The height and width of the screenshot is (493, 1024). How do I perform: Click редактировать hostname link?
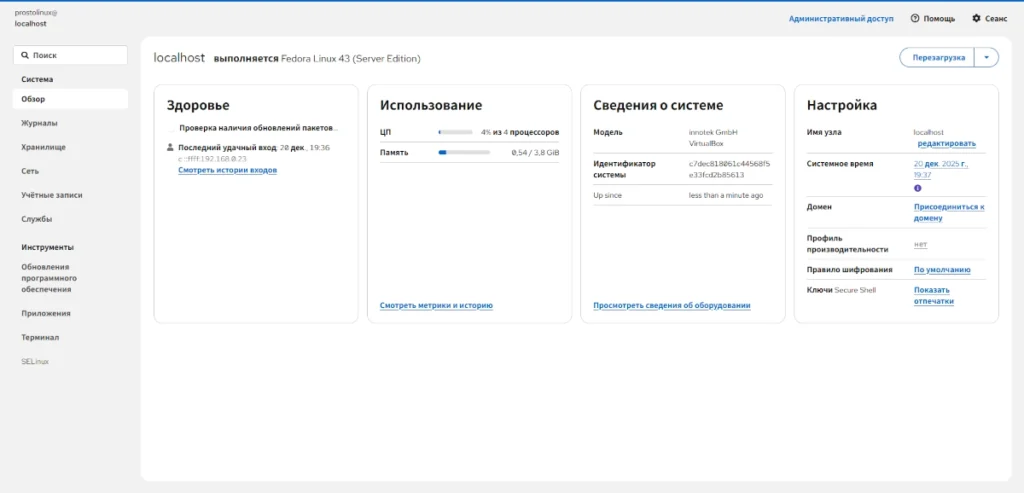947,144
